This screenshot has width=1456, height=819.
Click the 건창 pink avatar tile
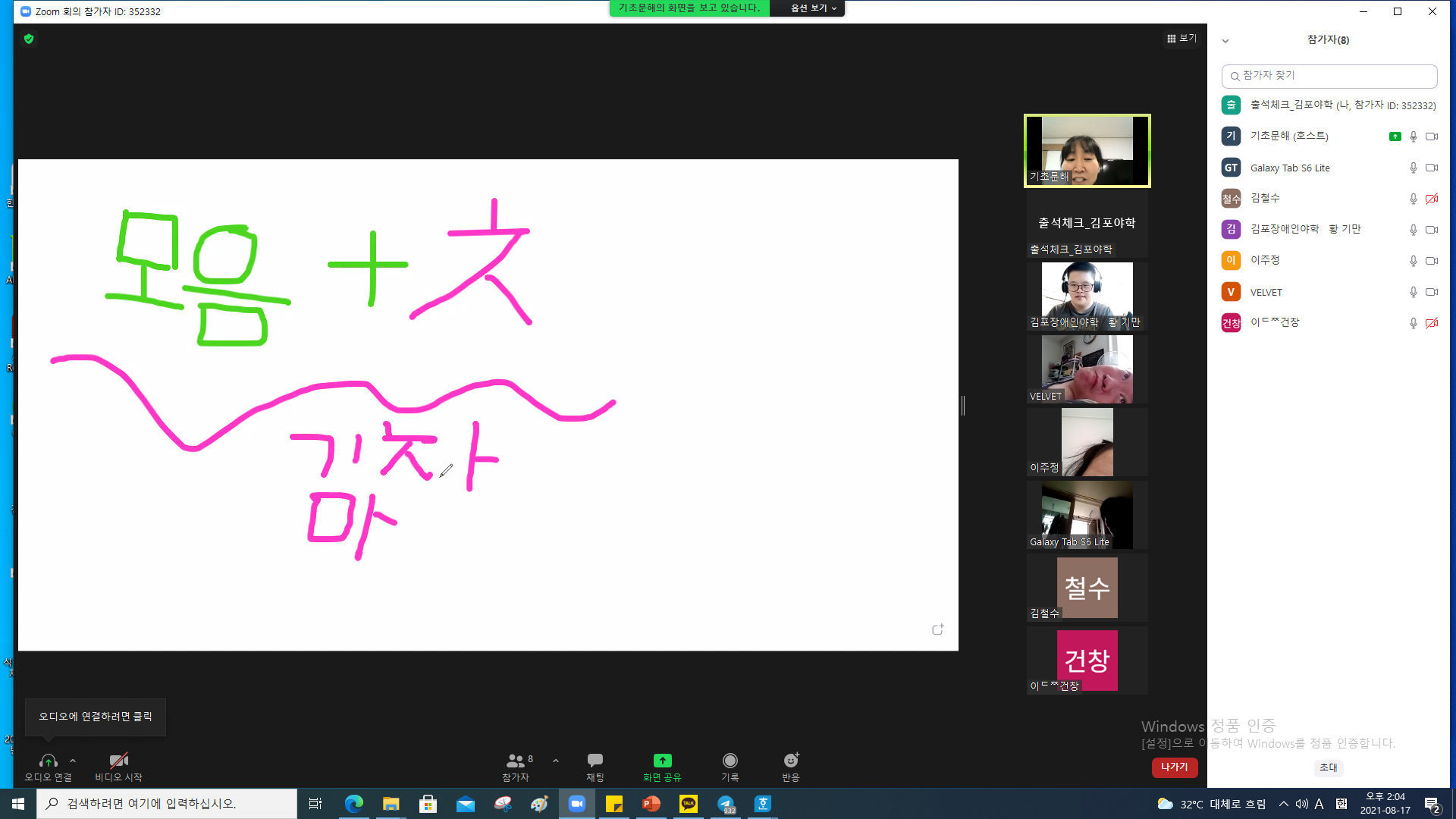pos(1087,661)
